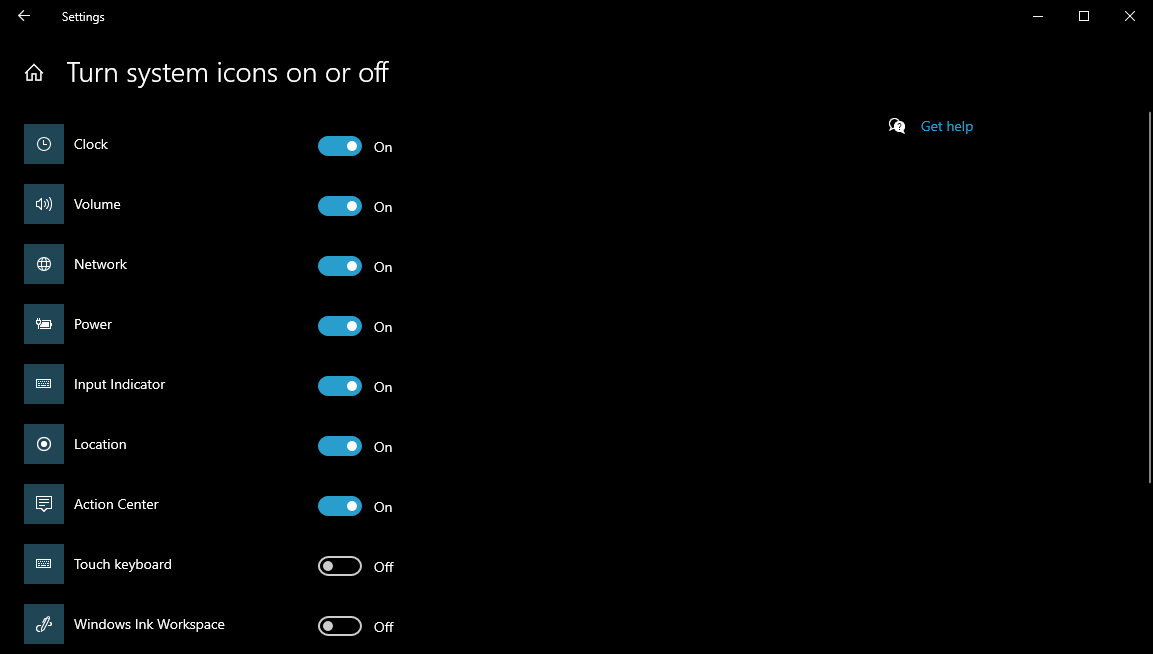Viewport: 1153px width, 654px height.
Task: Toggle the Action Center switch off
Action: pos(340,506)
